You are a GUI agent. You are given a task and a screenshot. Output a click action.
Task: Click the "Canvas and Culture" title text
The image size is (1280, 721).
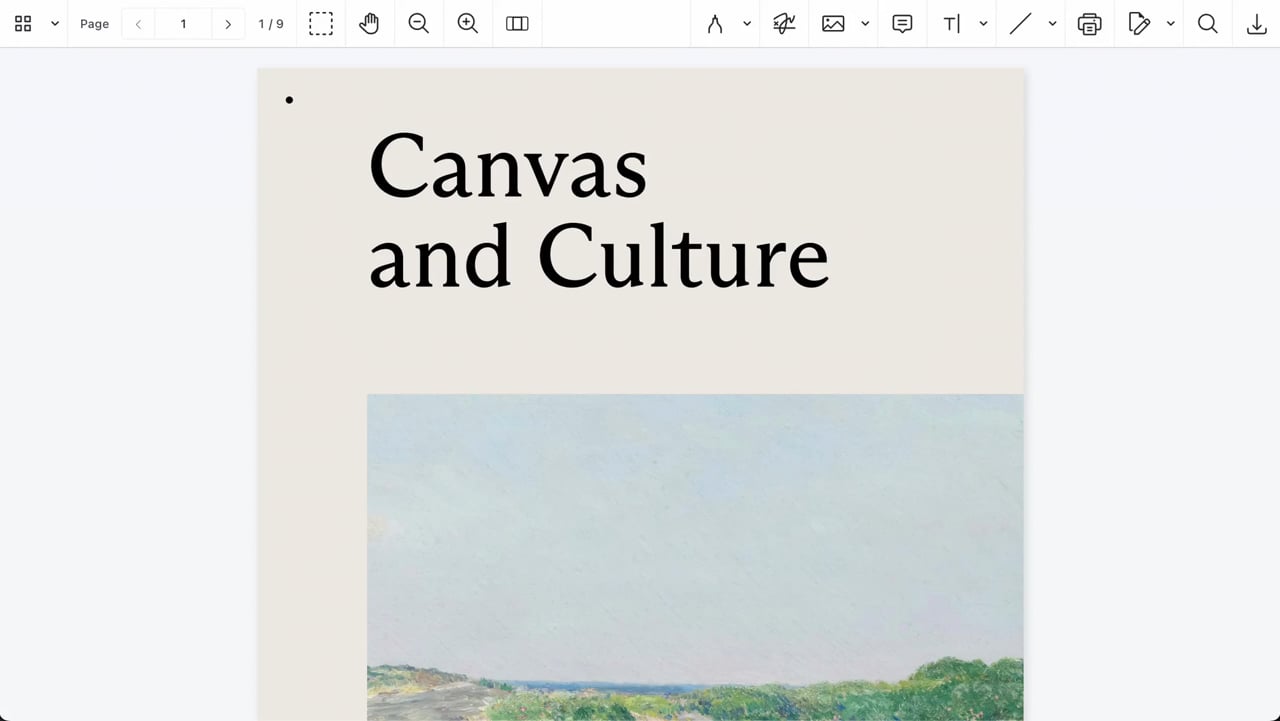598,211
